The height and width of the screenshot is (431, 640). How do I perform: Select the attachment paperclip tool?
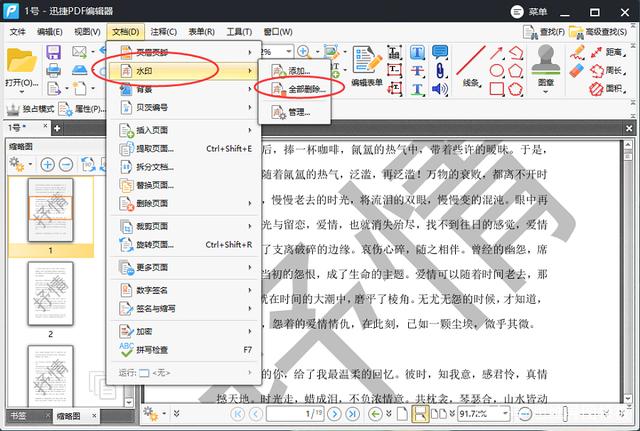point(440,70)
